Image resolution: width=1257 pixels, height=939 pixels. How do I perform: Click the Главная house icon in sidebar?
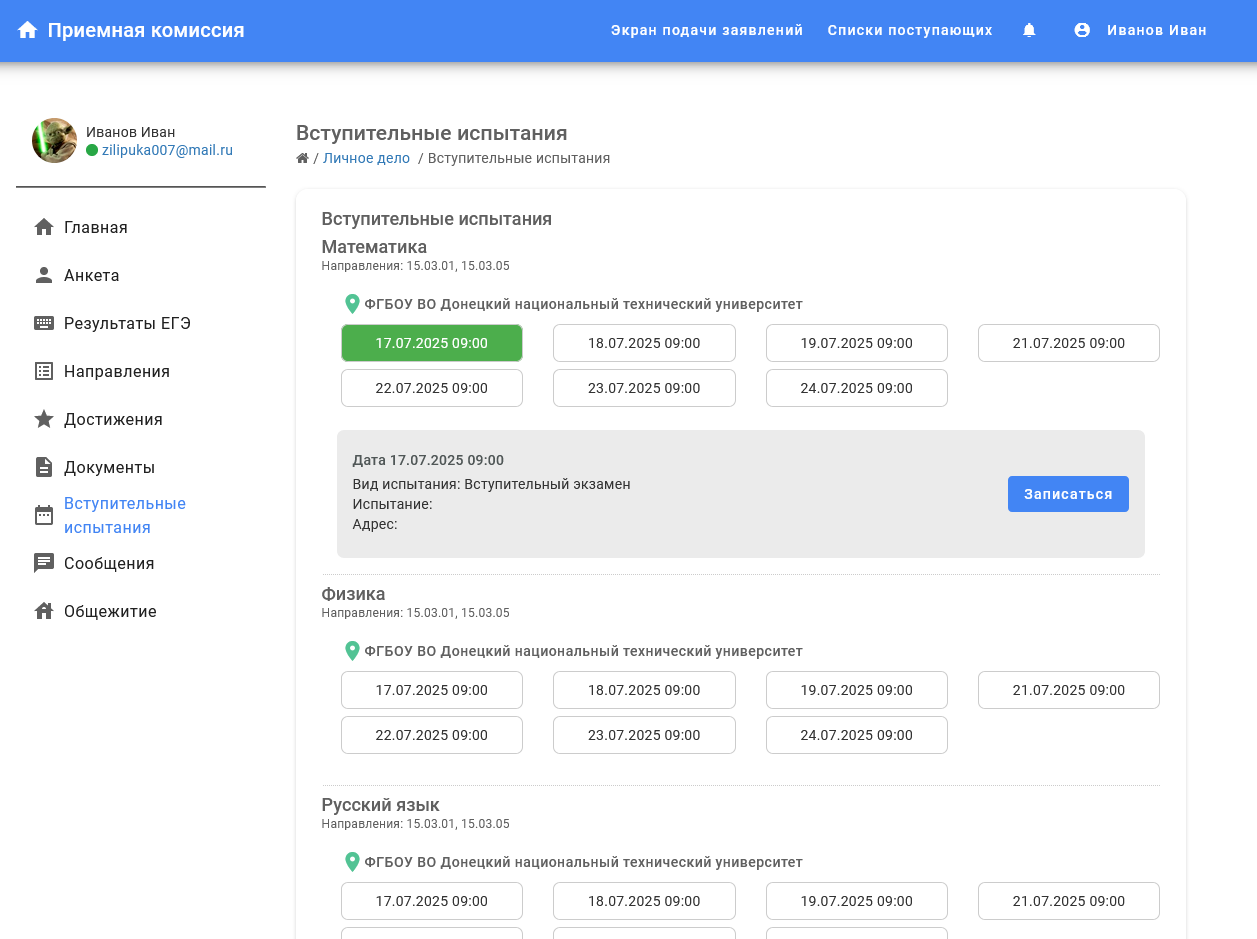(x=44, y=227)
